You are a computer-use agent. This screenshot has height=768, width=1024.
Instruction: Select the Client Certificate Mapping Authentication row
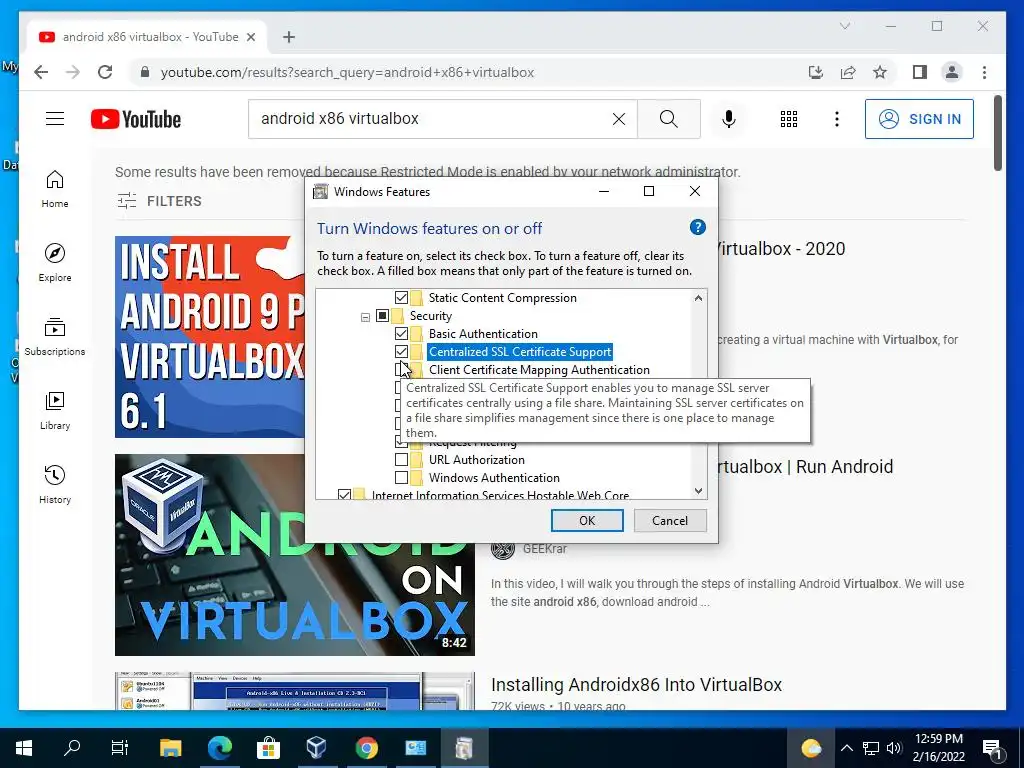tap(539, 370)
